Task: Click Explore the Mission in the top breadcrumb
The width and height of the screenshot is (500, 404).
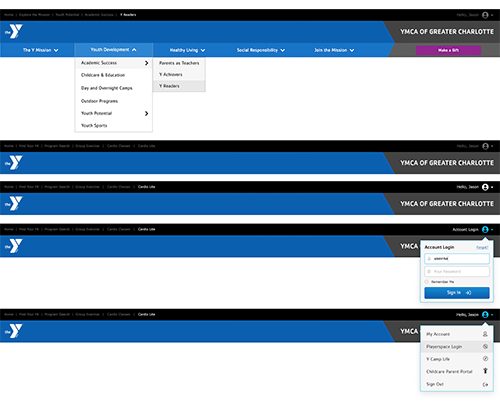Action: click(34, 15)
